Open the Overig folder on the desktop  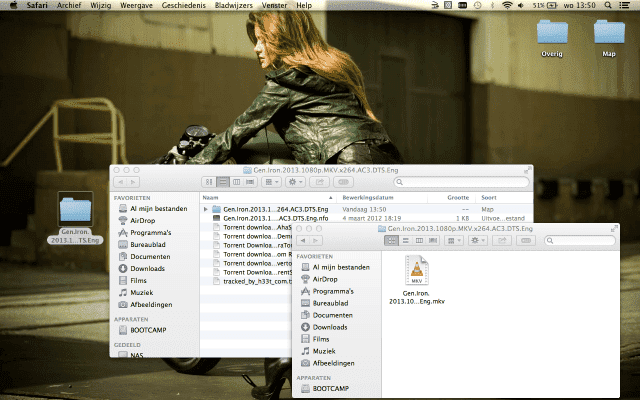552,34
